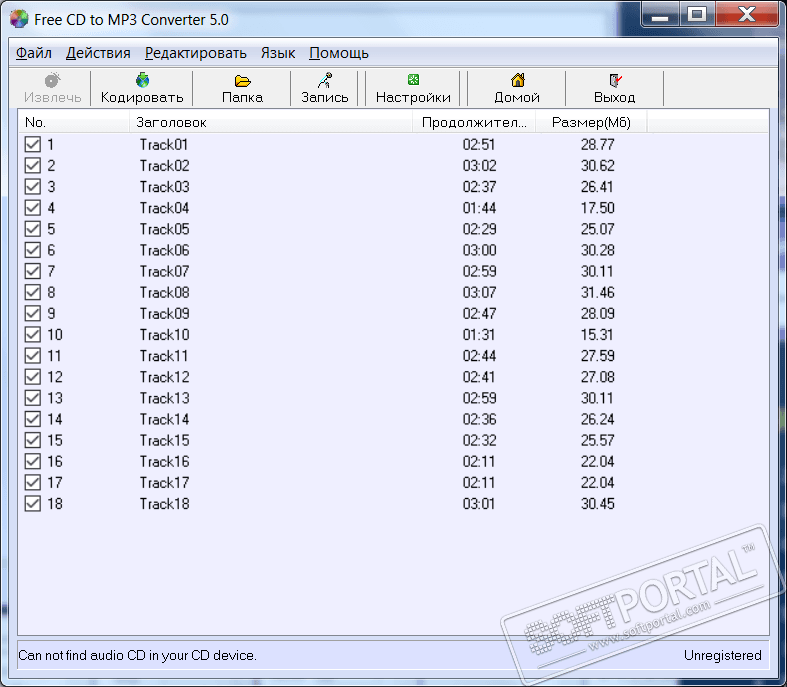Viewport: 787px width, 687px height.
Task: Toggle checkbox for track 8
Action: (x=33, y=292)
